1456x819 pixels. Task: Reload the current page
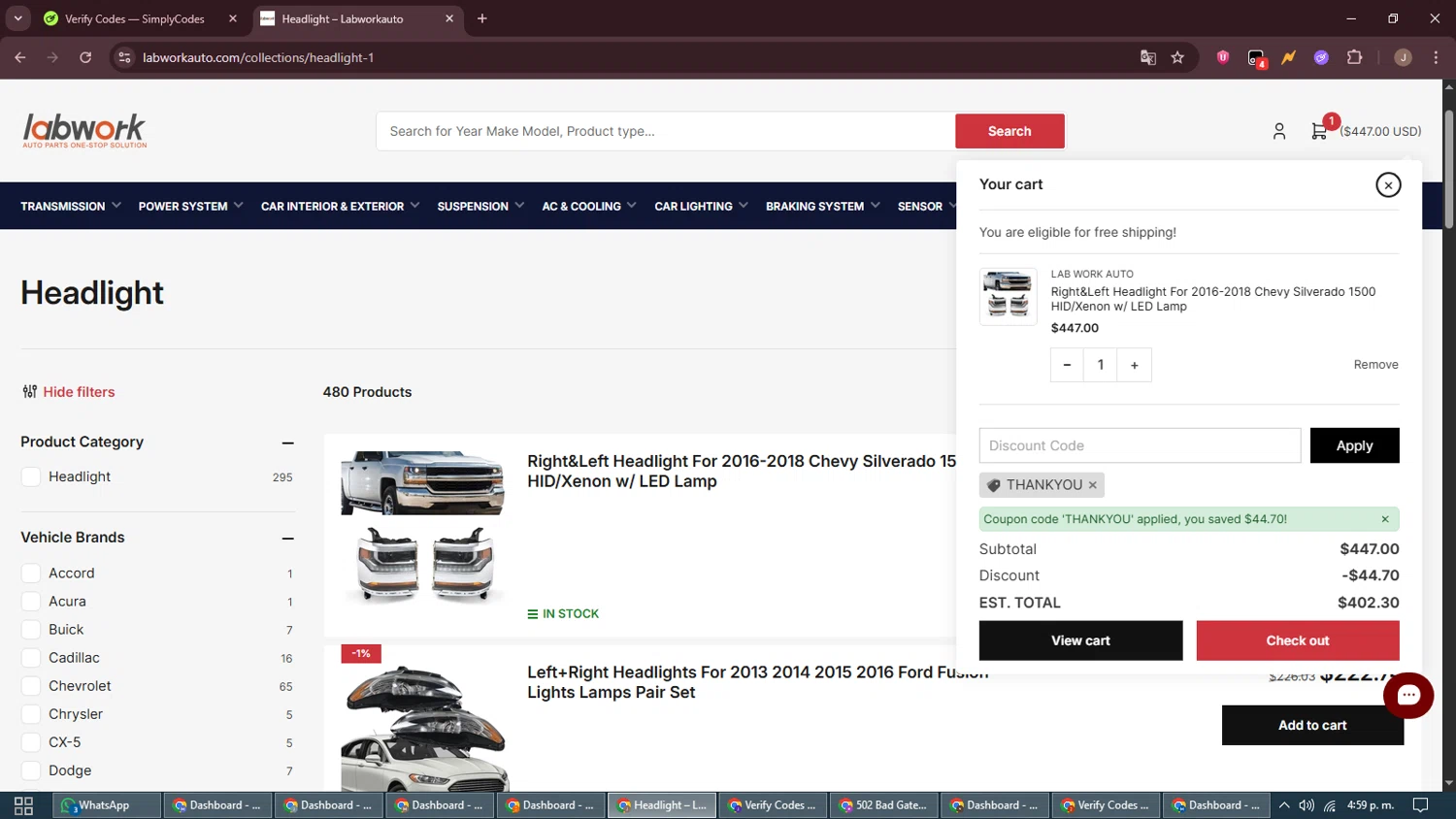point(85,57)
